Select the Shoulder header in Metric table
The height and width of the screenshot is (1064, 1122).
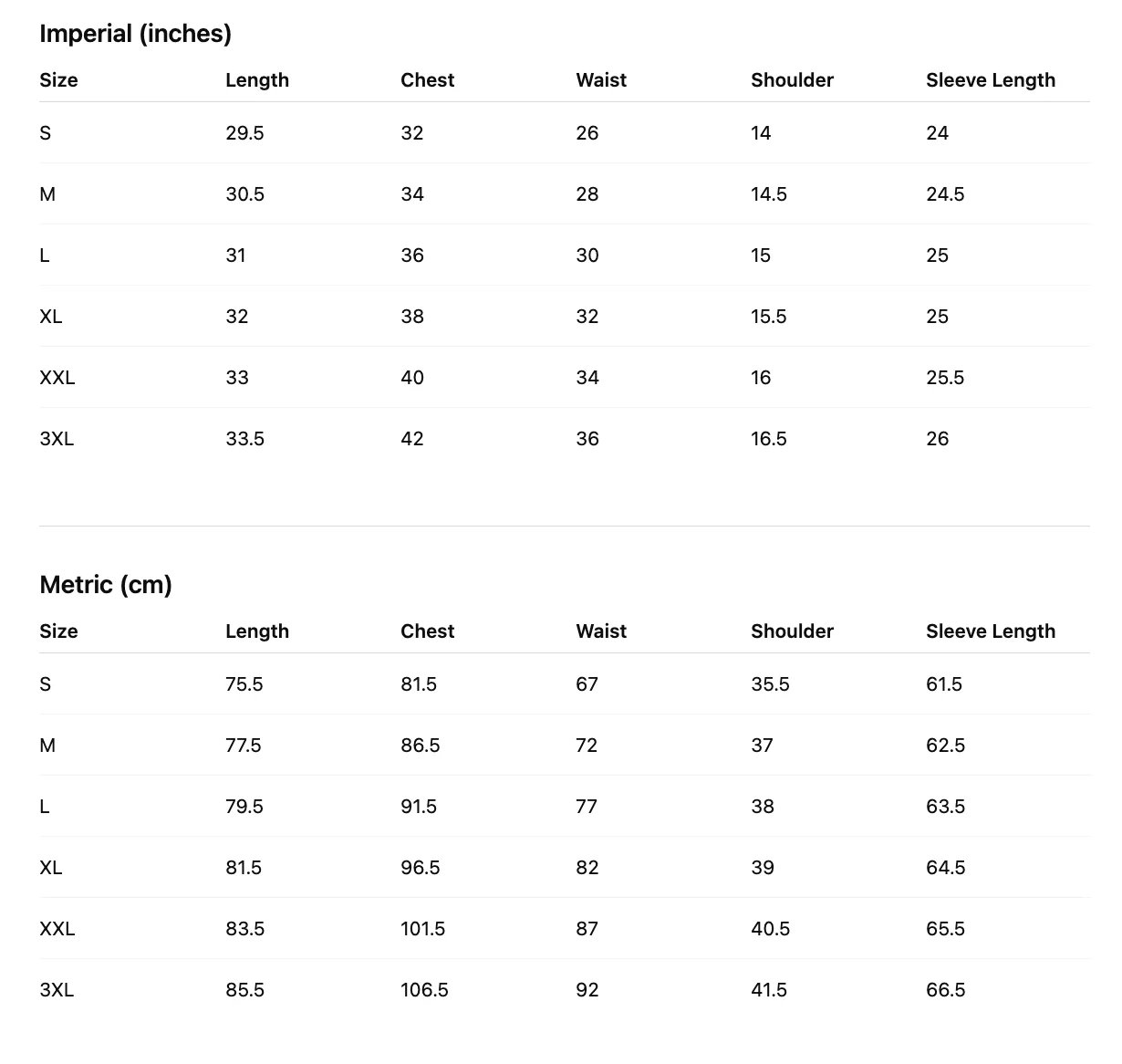click(x=792, y=631)
